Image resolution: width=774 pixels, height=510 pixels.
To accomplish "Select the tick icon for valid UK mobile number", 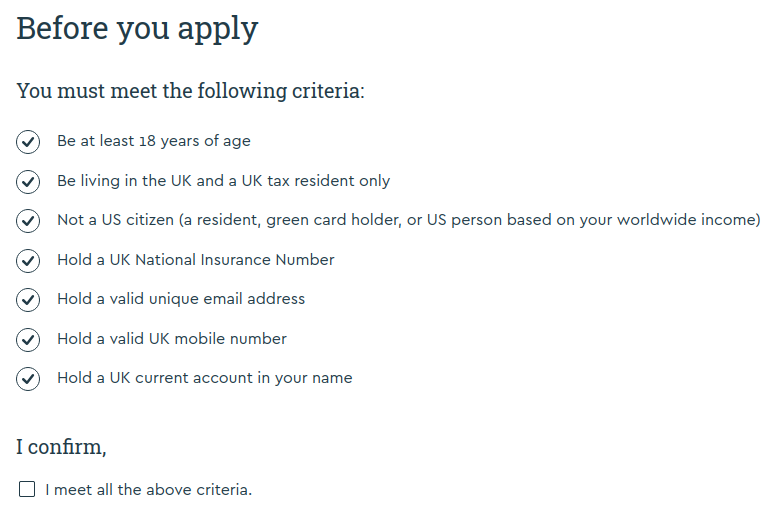I will [x=28, y=340].
